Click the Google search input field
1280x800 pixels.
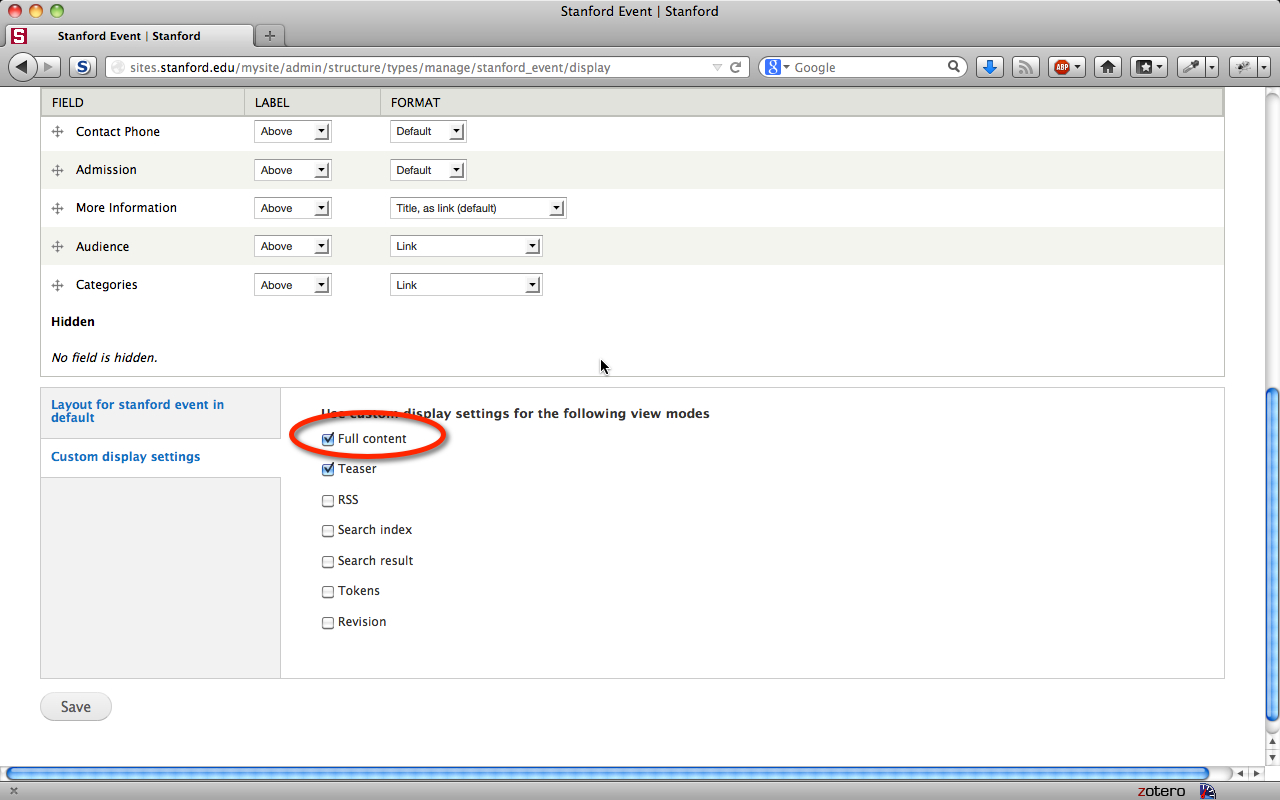[x=868, y=67]
